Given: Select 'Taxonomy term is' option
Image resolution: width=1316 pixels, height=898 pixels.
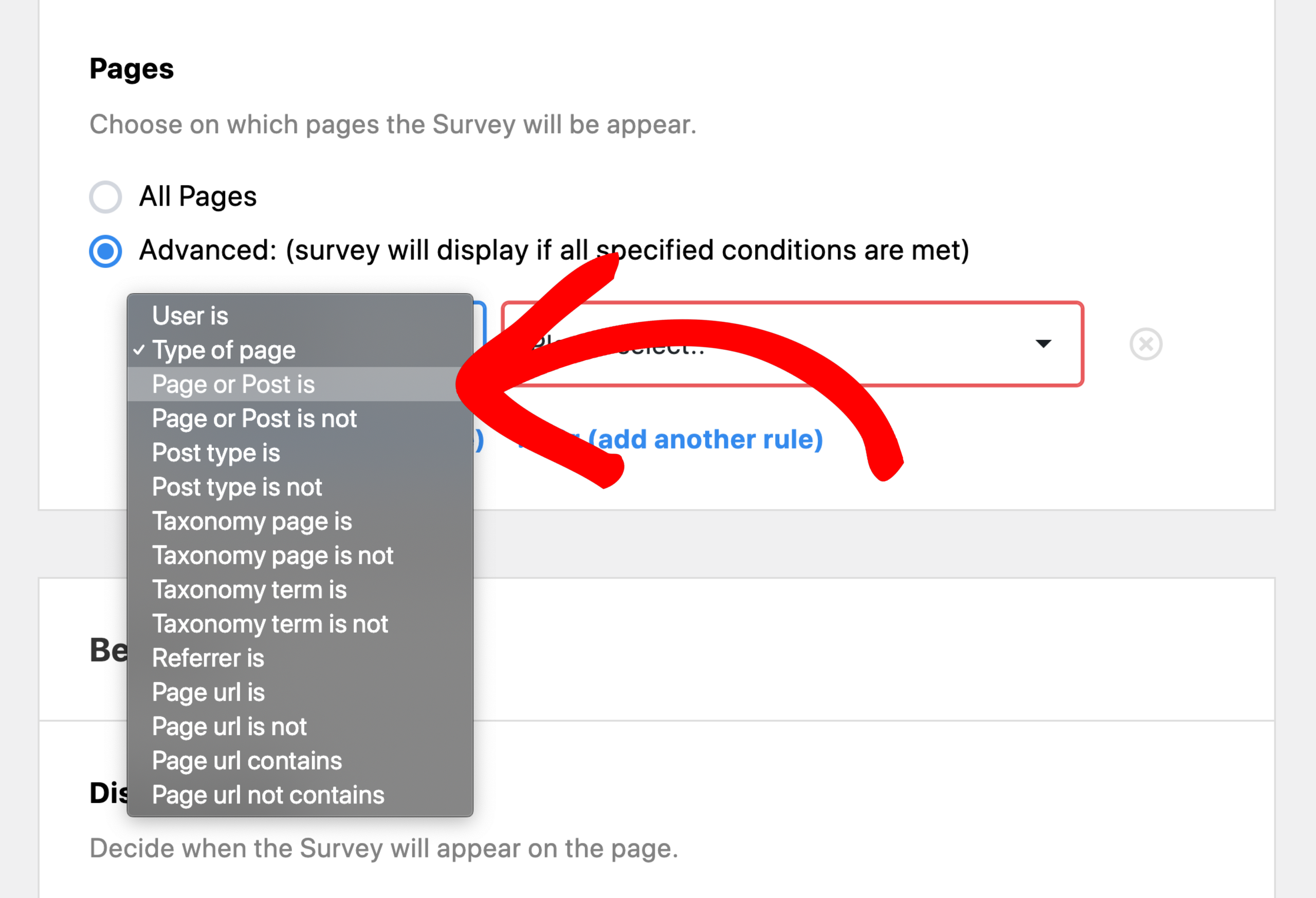Looking at the screenshot, I should 300,590.
